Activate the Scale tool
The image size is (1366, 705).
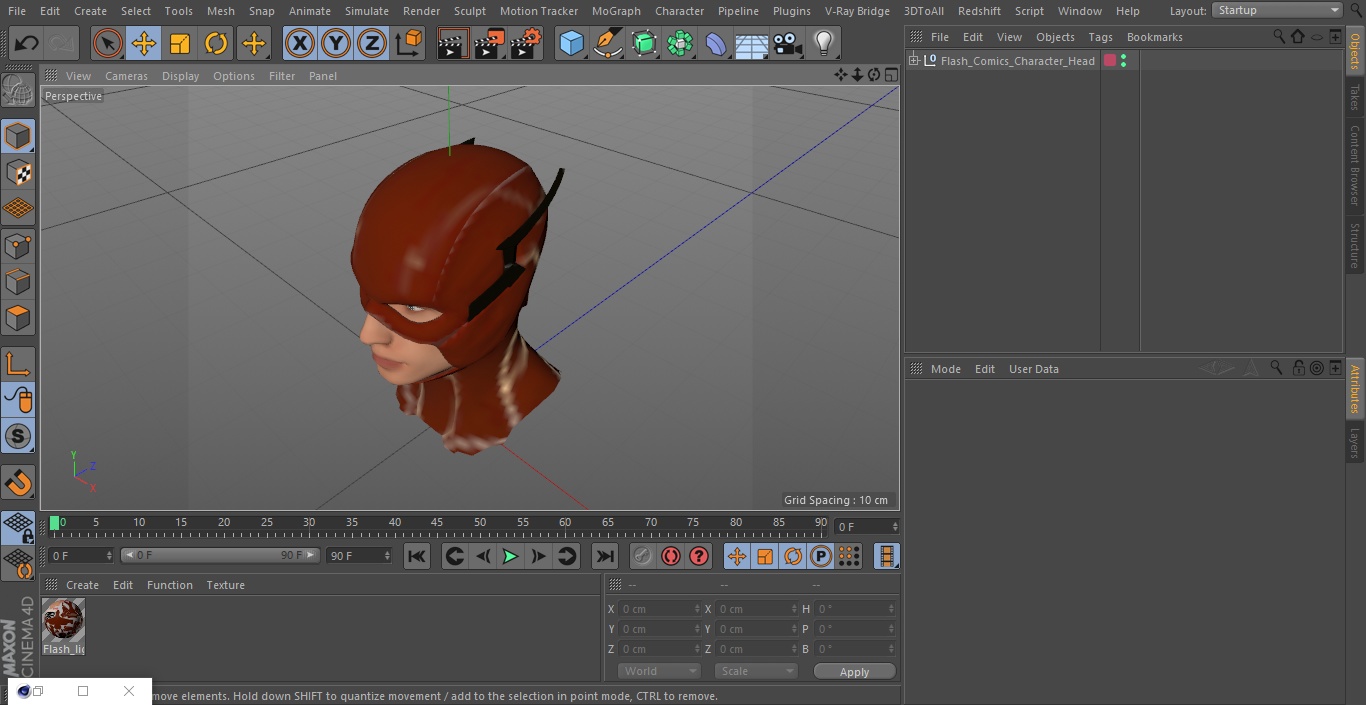point(180,43)
